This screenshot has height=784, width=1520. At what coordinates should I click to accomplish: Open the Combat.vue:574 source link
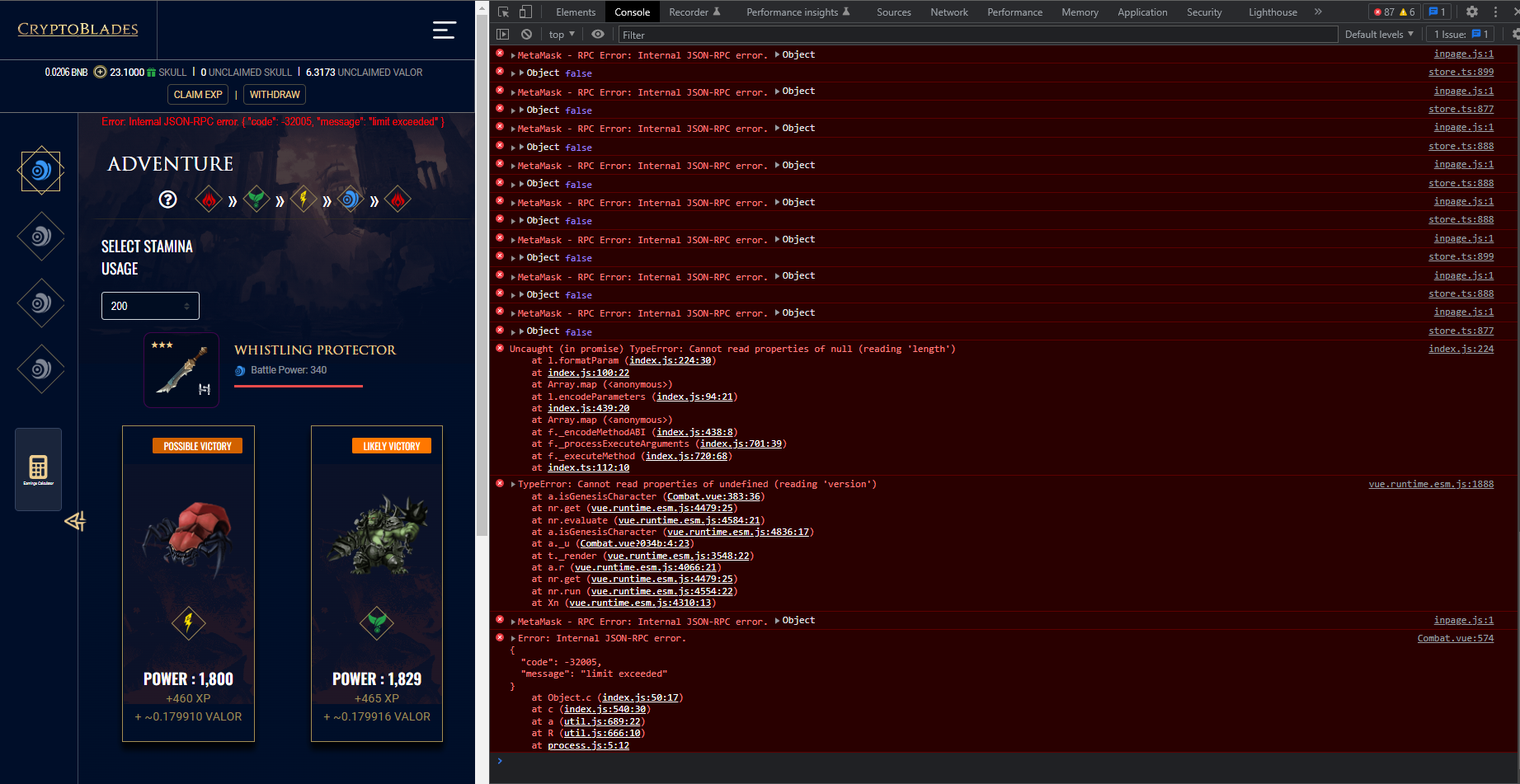pos(1455,637)
